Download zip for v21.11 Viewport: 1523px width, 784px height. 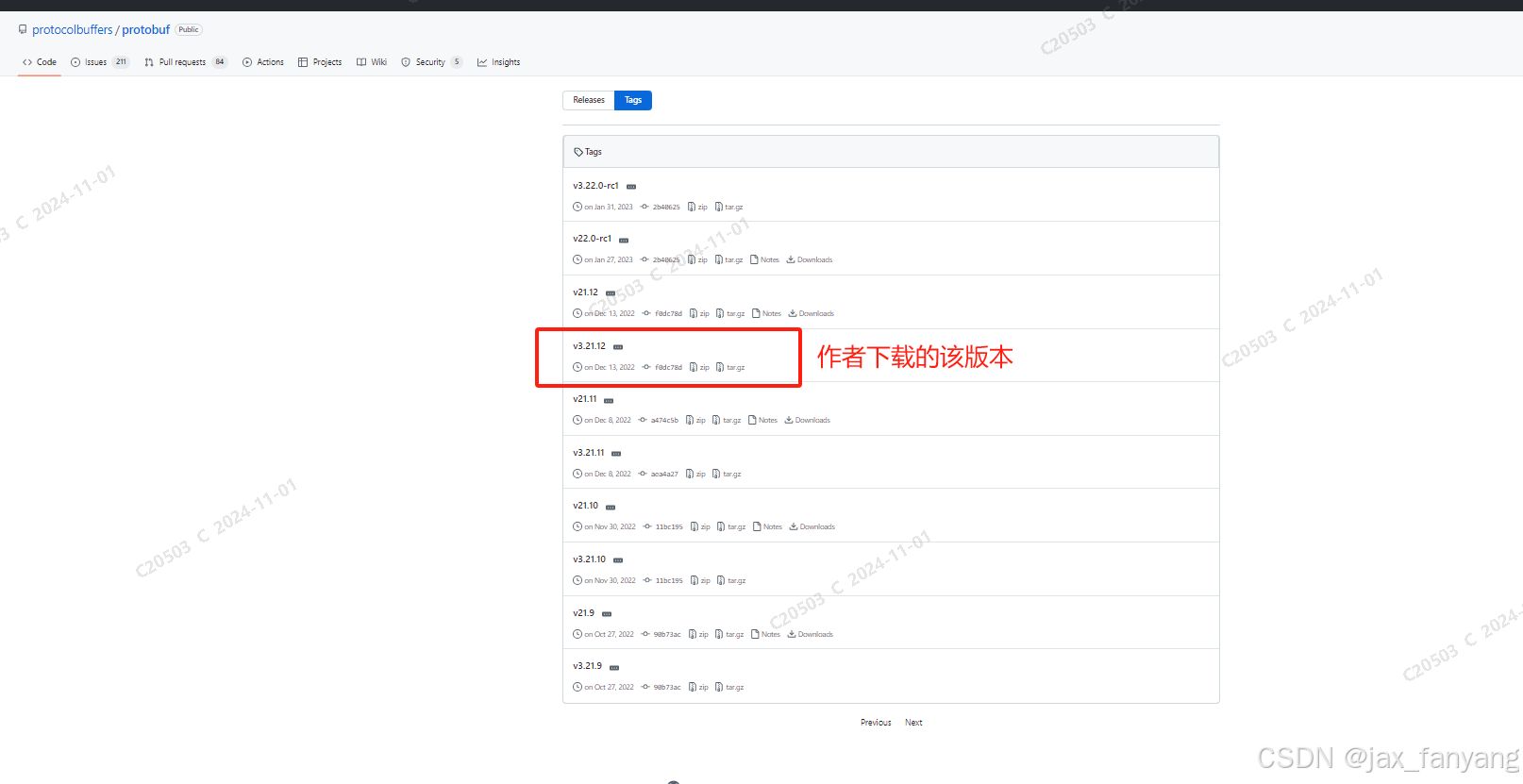coord(695,420)
